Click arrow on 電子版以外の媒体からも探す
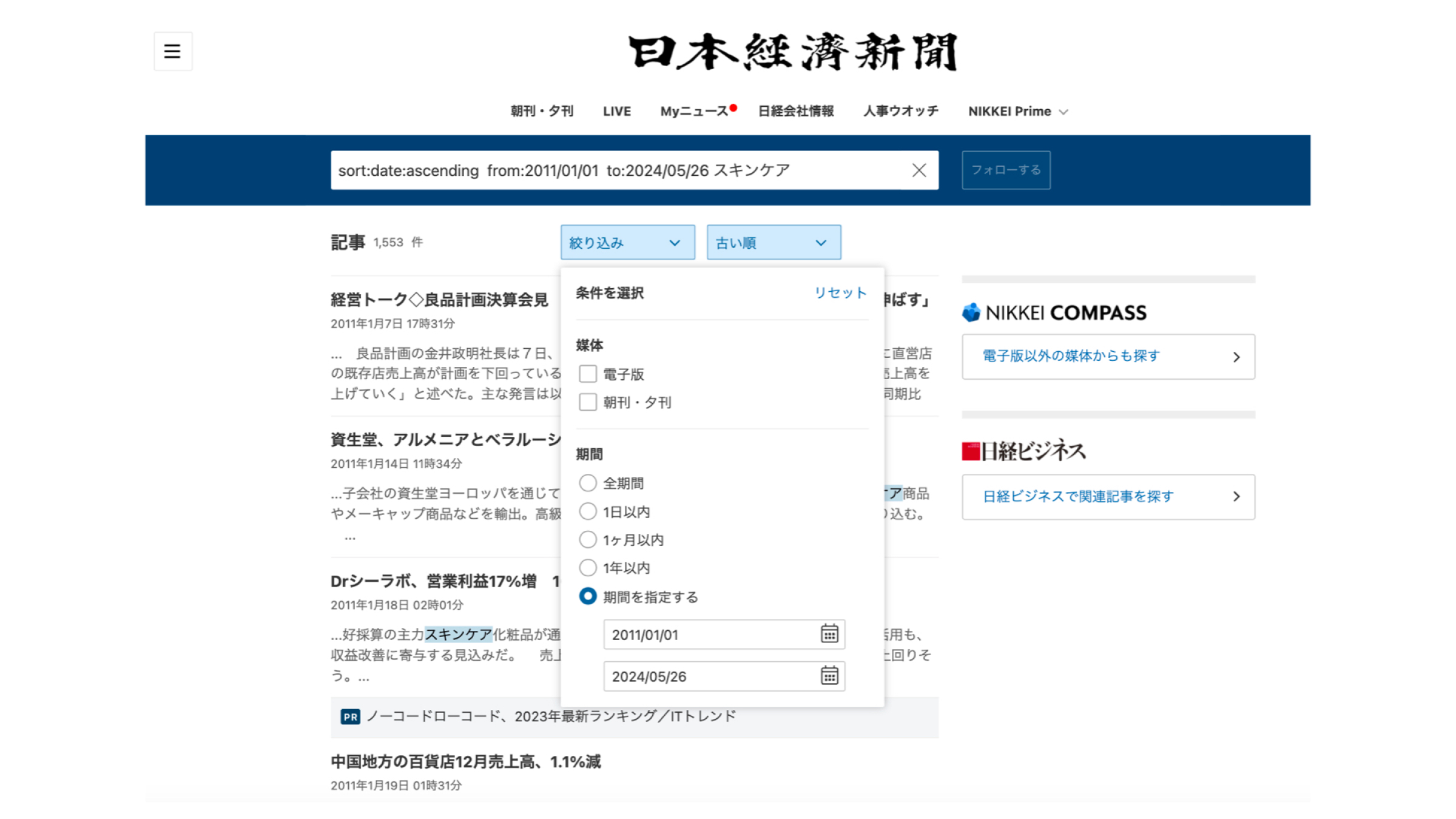The width and height of the screenshot is (1456, 819). pos(1236,357)
